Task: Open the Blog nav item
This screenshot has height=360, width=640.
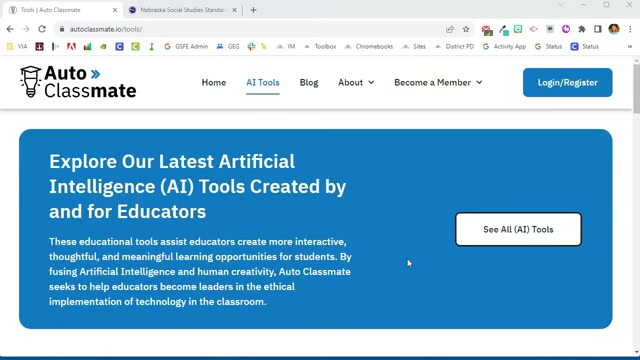Action: (x=309, y=82)
